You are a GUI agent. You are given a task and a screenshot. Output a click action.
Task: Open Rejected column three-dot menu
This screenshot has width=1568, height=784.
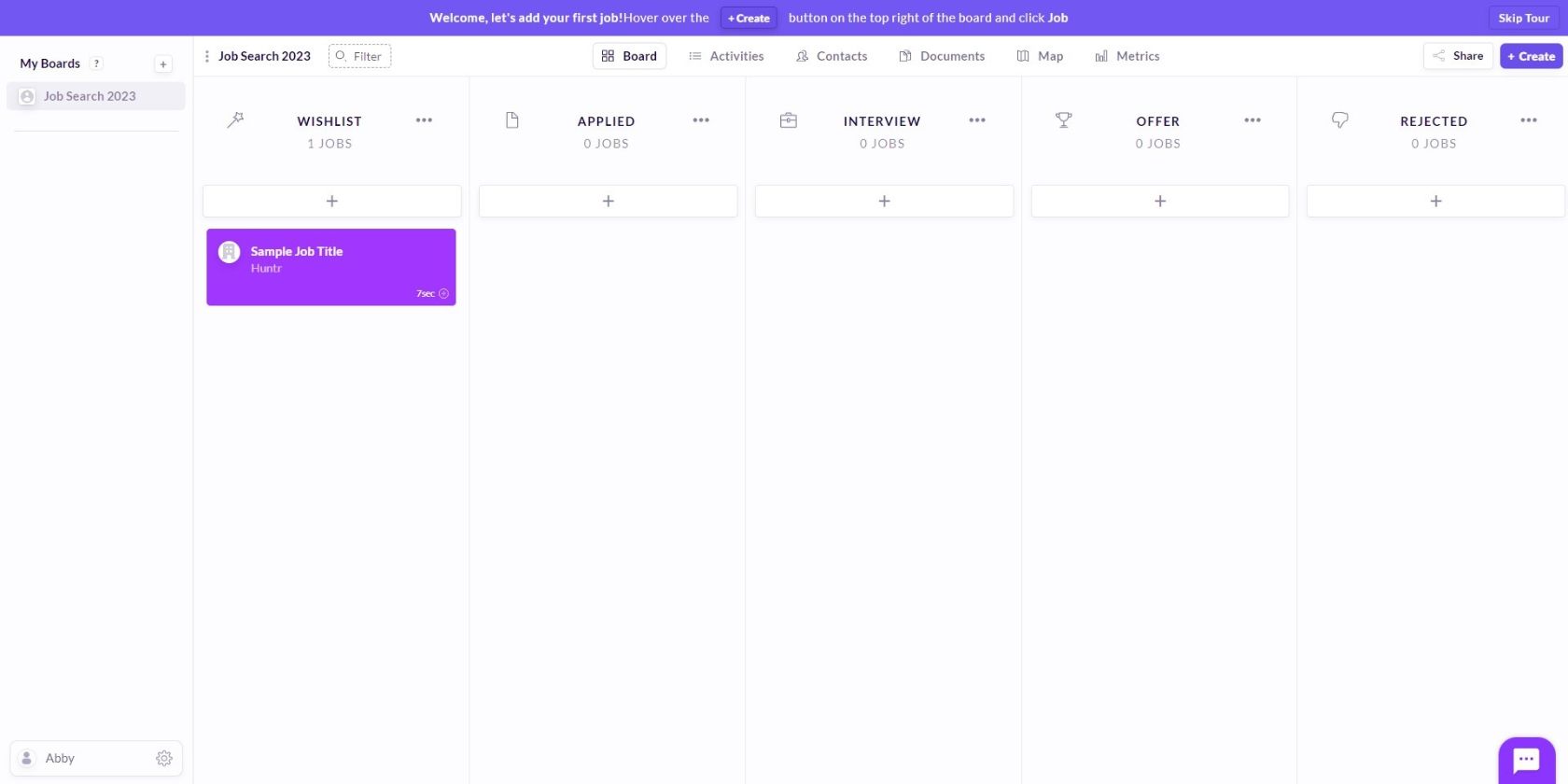(1528, 120)
